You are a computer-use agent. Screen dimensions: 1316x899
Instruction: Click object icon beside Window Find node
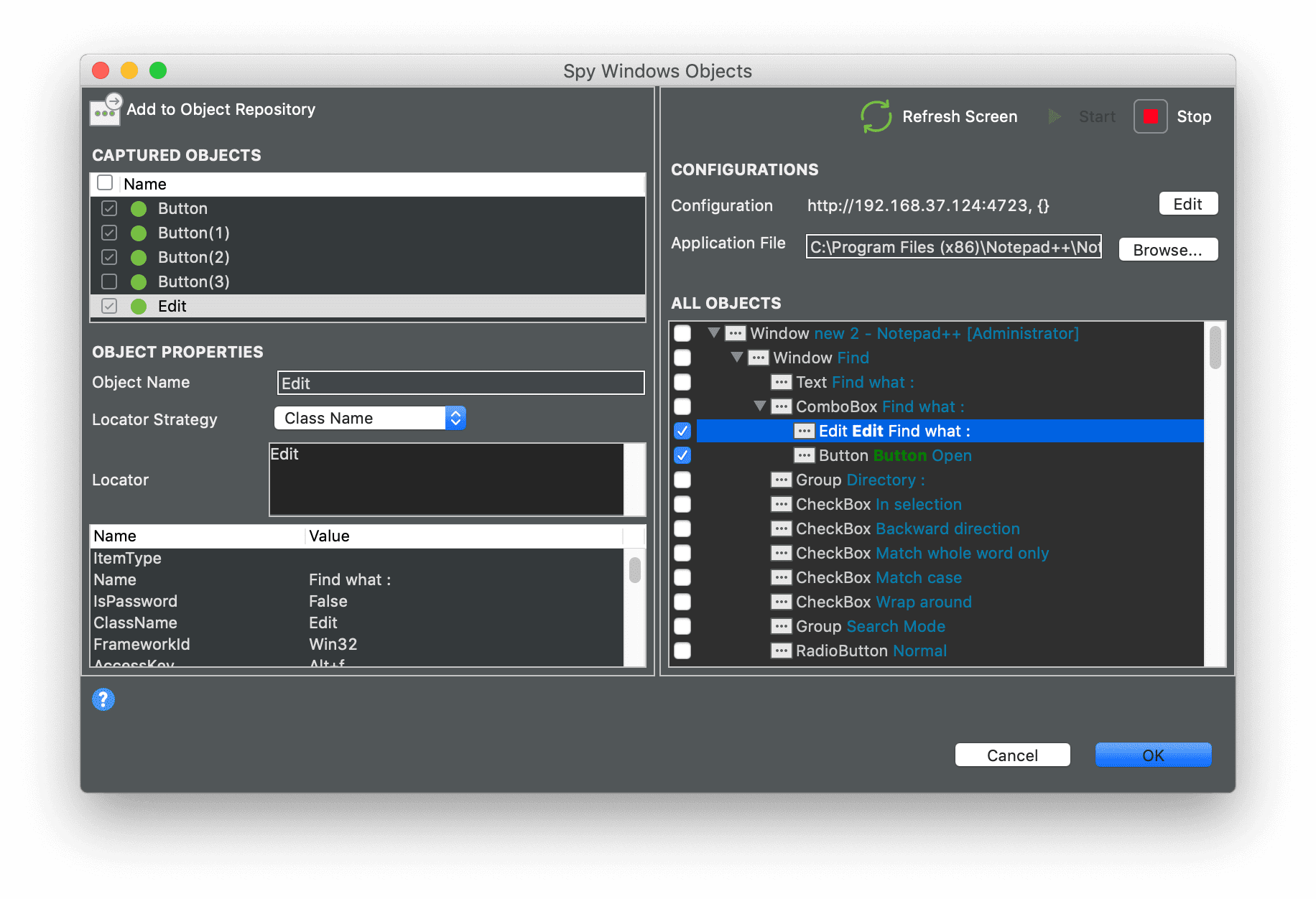point(758,358)
